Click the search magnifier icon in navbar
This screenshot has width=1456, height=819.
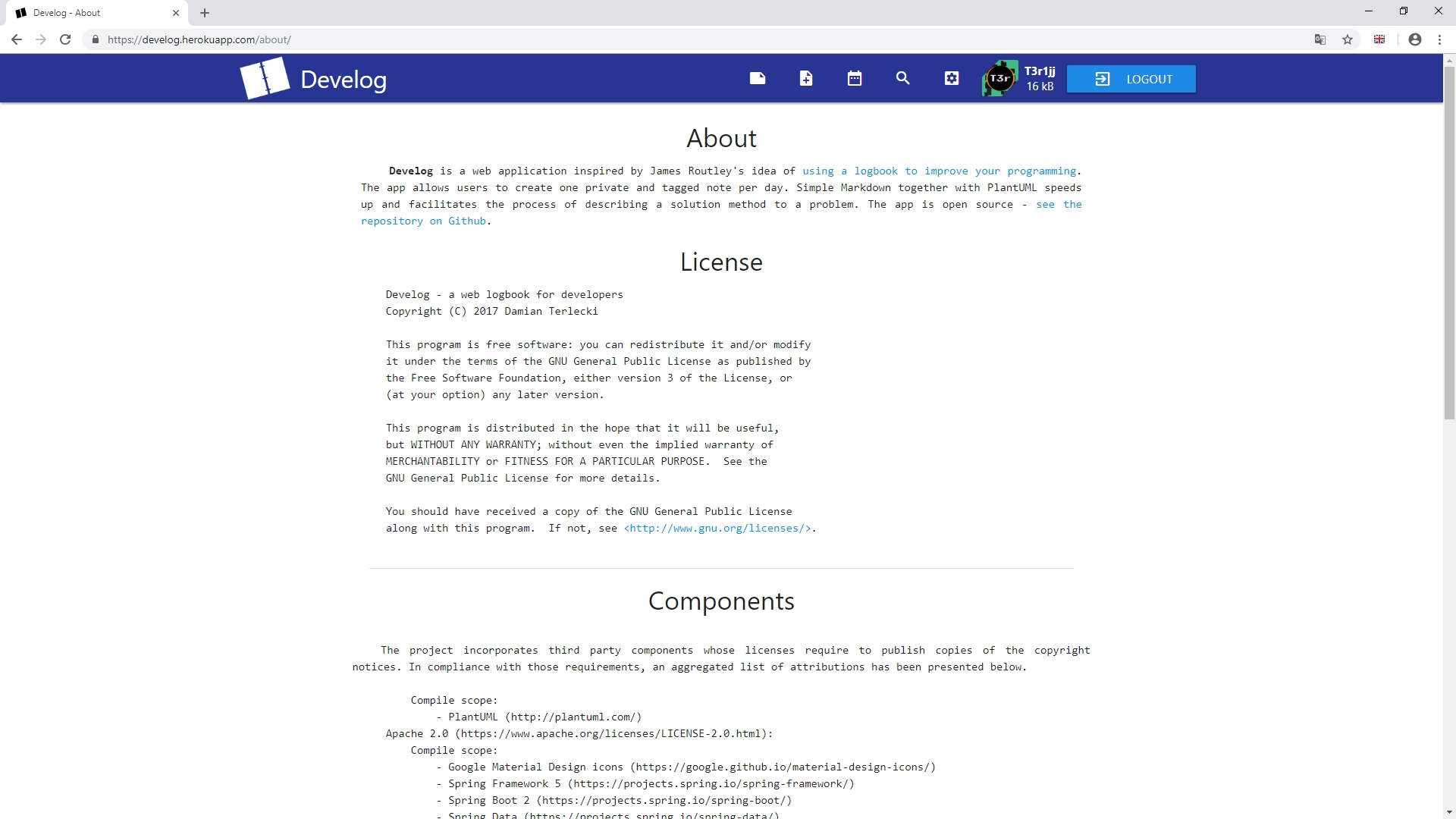[902, 78]
